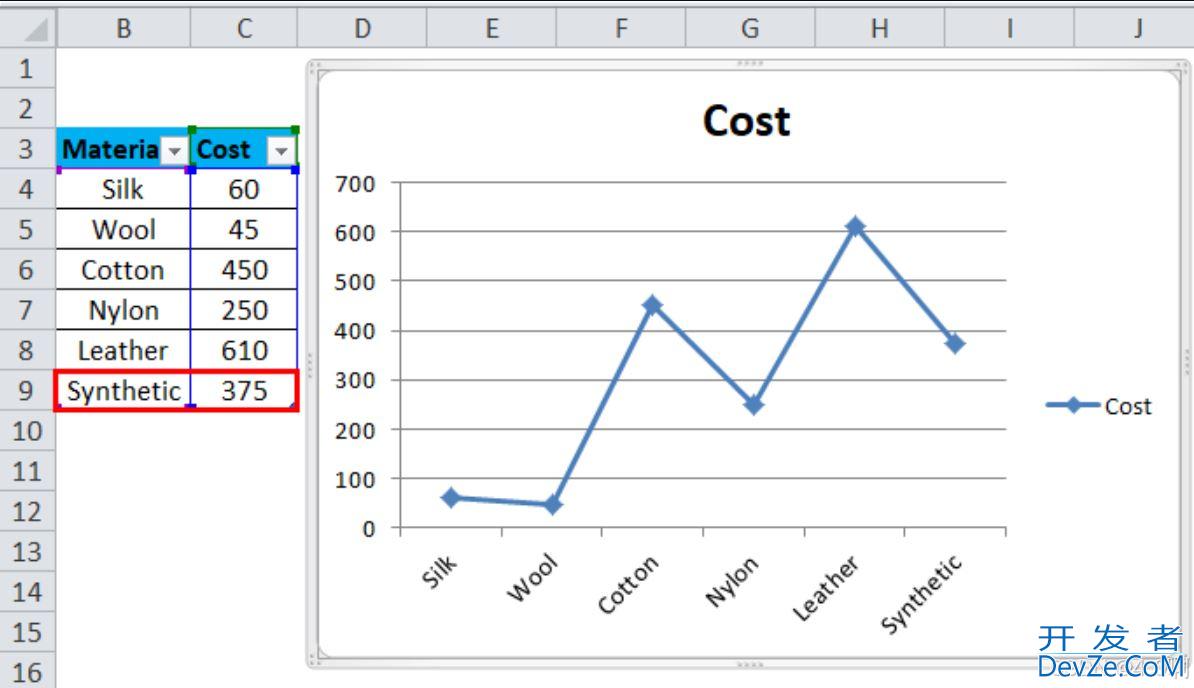Select the Leather data point marker
Image resolution: width=1194 pixels, height=688 pixels.
(855, 227)
